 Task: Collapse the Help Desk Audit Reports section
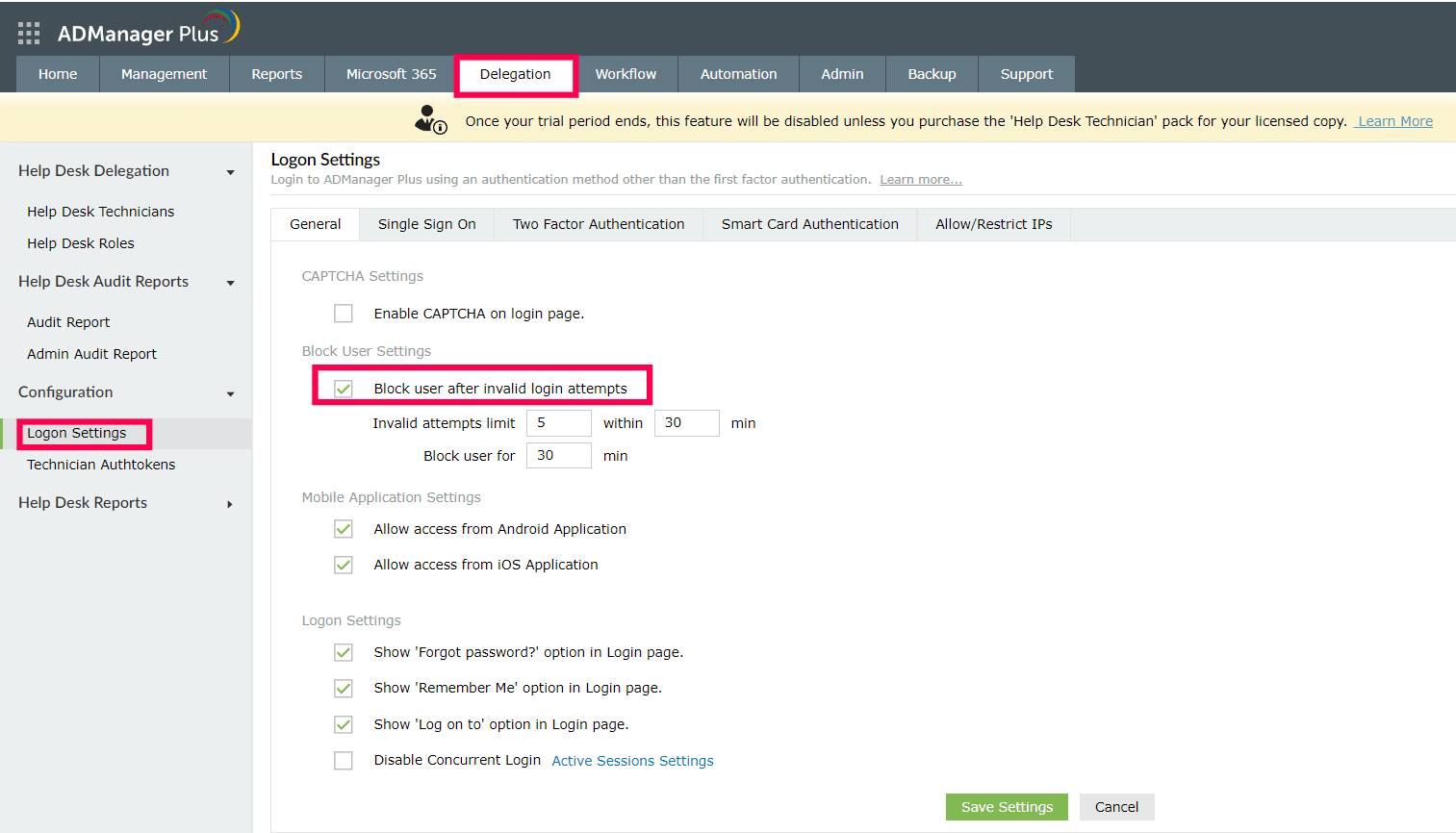click(x=230, y=283)
